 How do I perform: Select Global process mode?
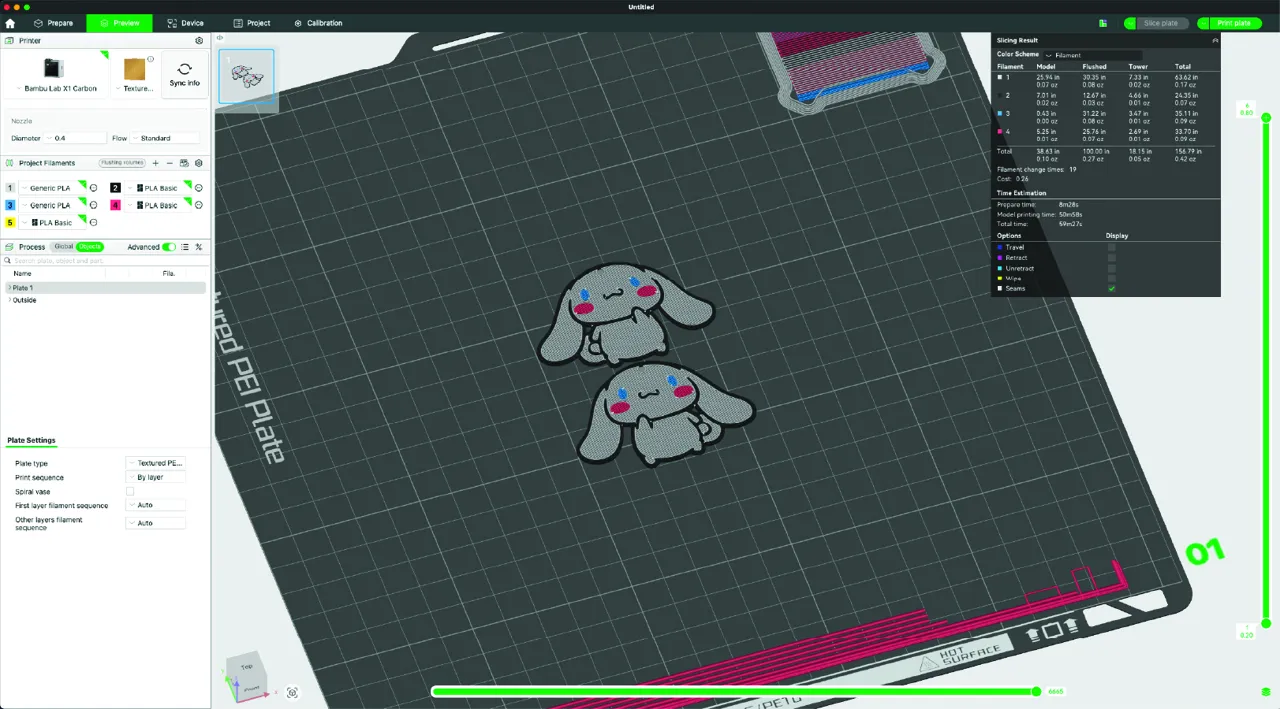63,247
